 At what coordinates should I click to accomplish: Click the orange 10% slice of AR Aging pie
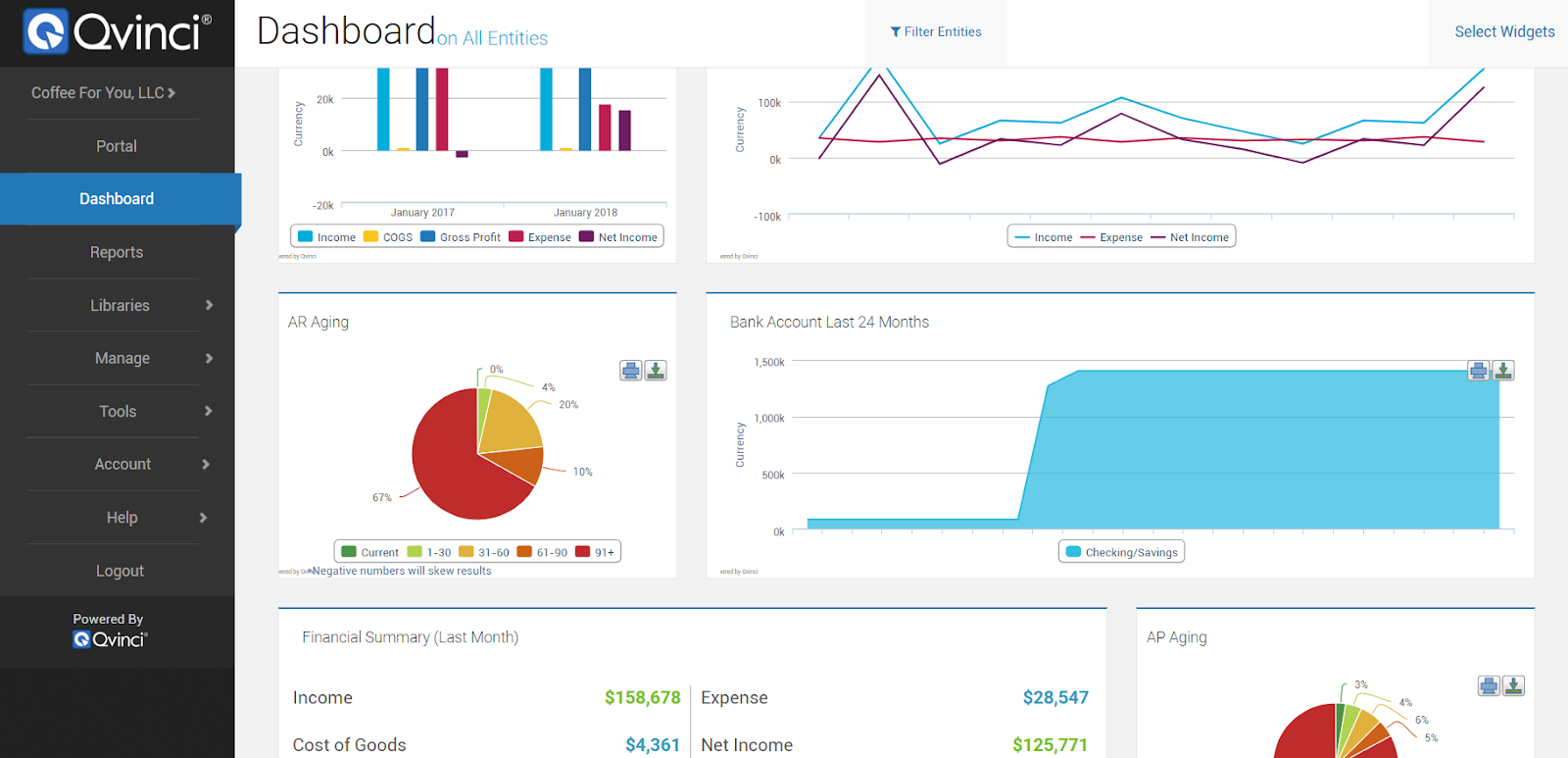point(519,463)
